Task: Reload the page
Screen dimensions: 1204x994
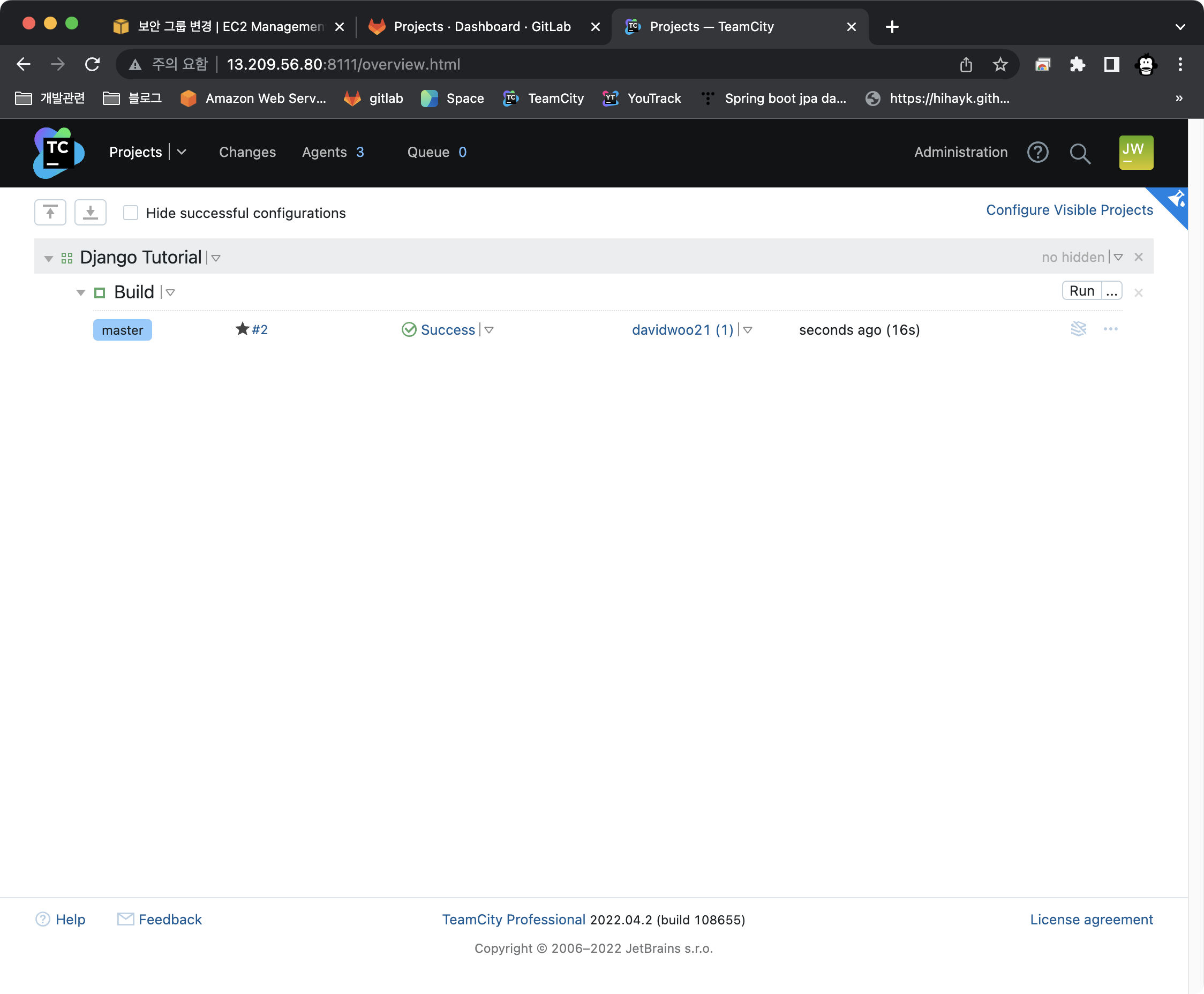Action: pos(92,64)
